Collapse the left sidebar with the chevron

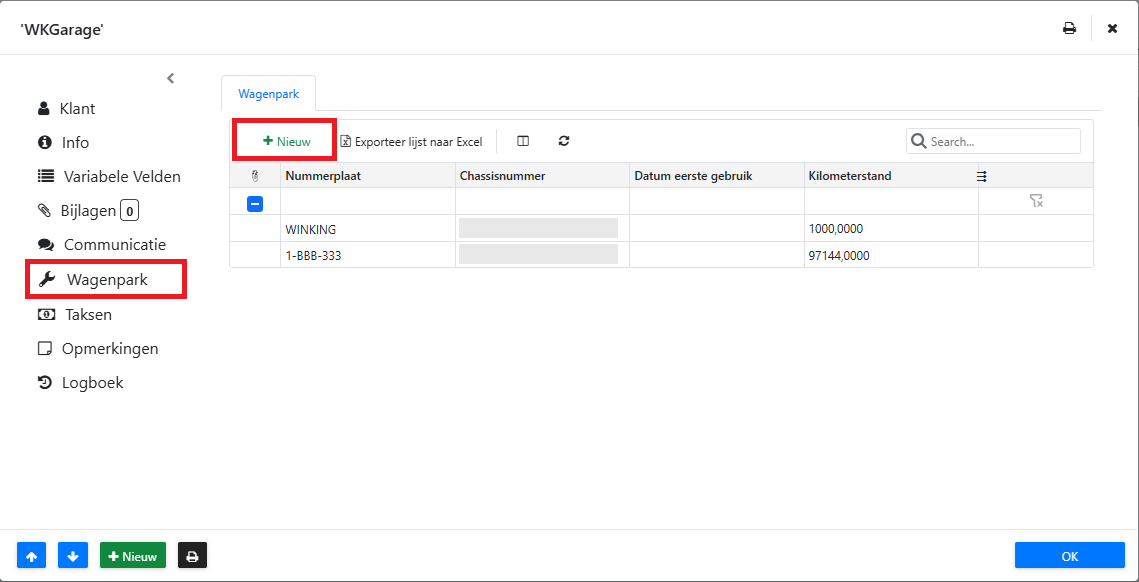tap(170, 78)
